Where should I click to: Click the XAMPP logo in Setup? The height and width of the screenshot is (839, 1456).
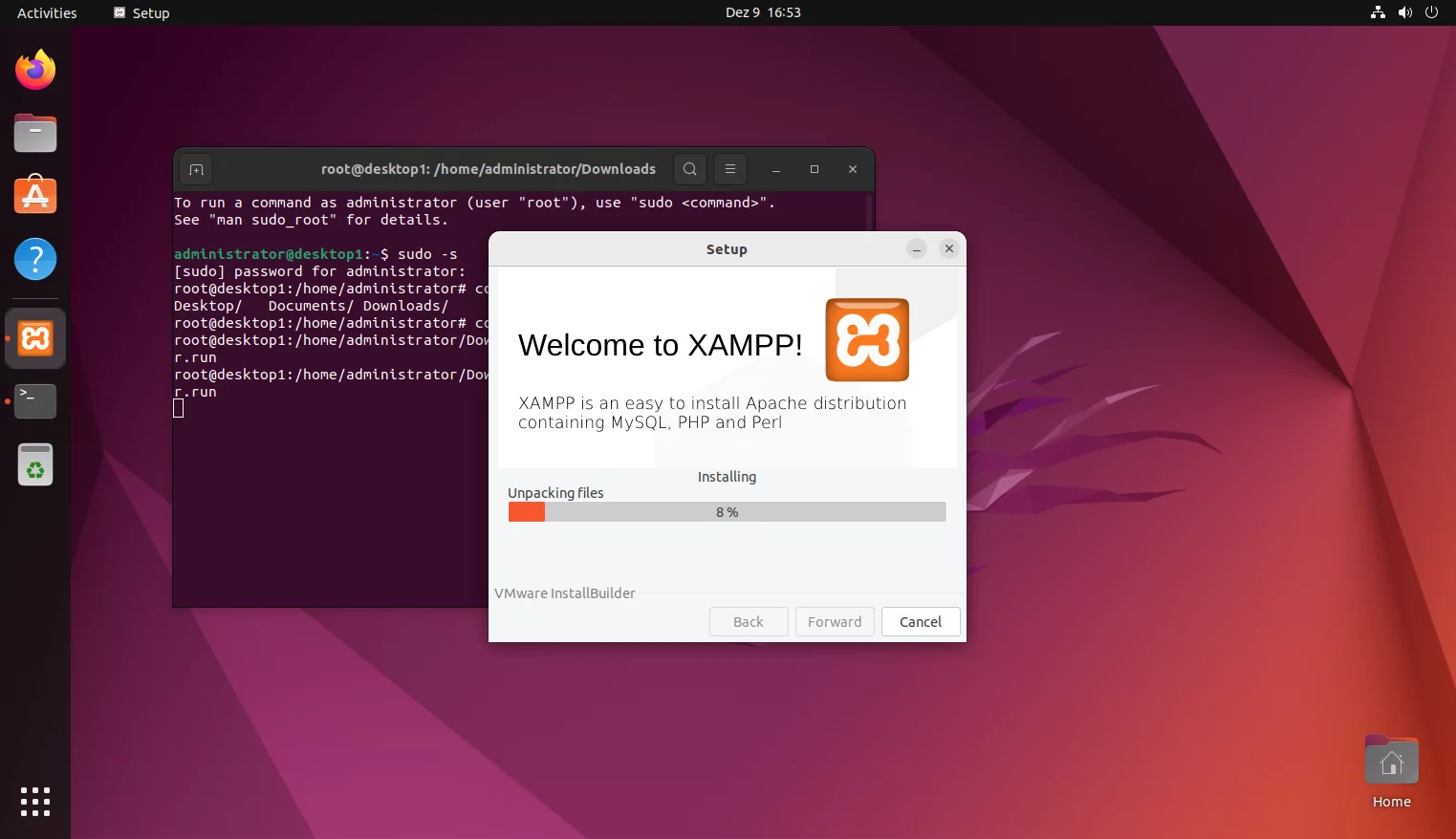click(867, 340)
